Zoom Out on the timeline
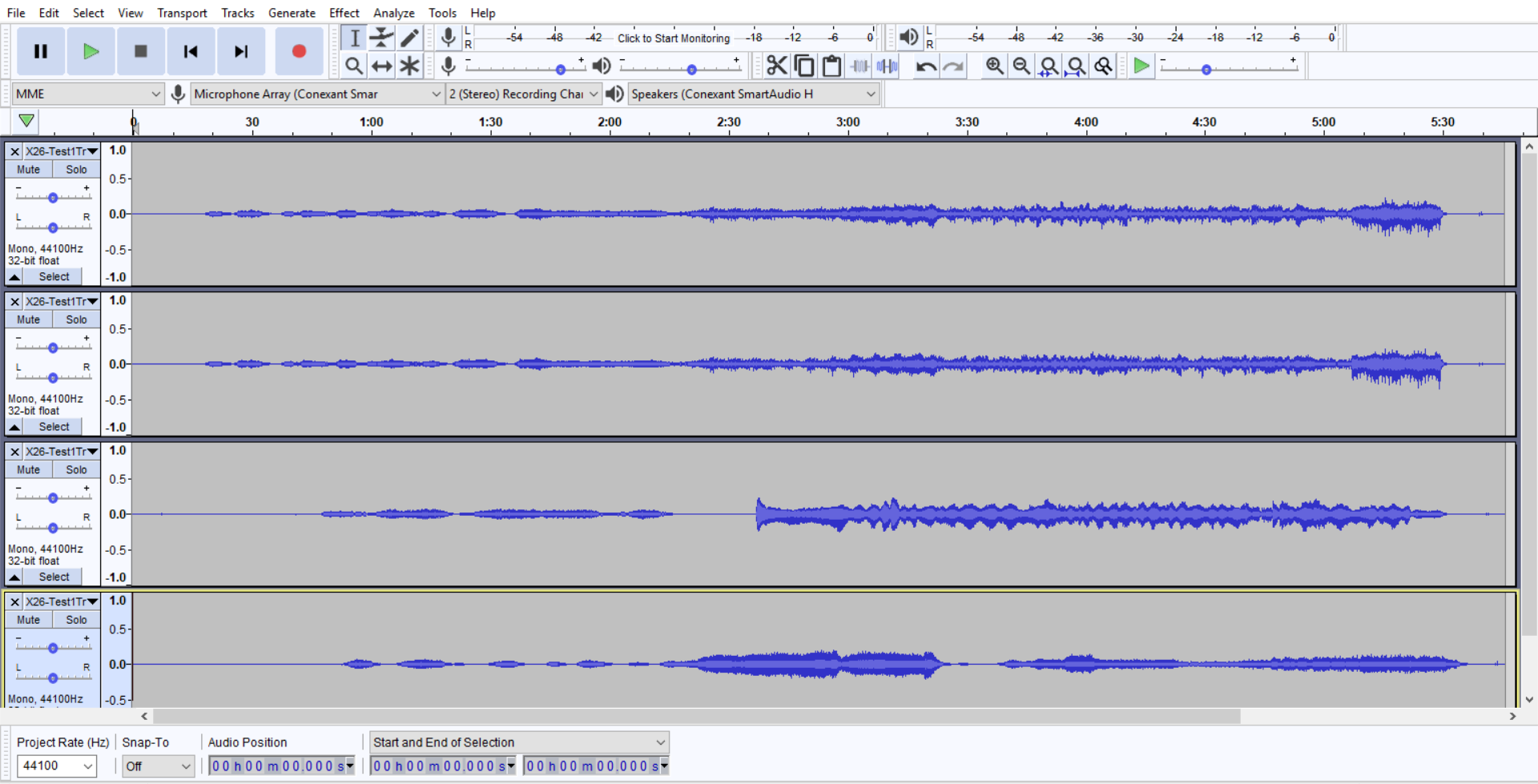The height and width of the screenshot is (784, 1538). click(x=1021, y=66)
